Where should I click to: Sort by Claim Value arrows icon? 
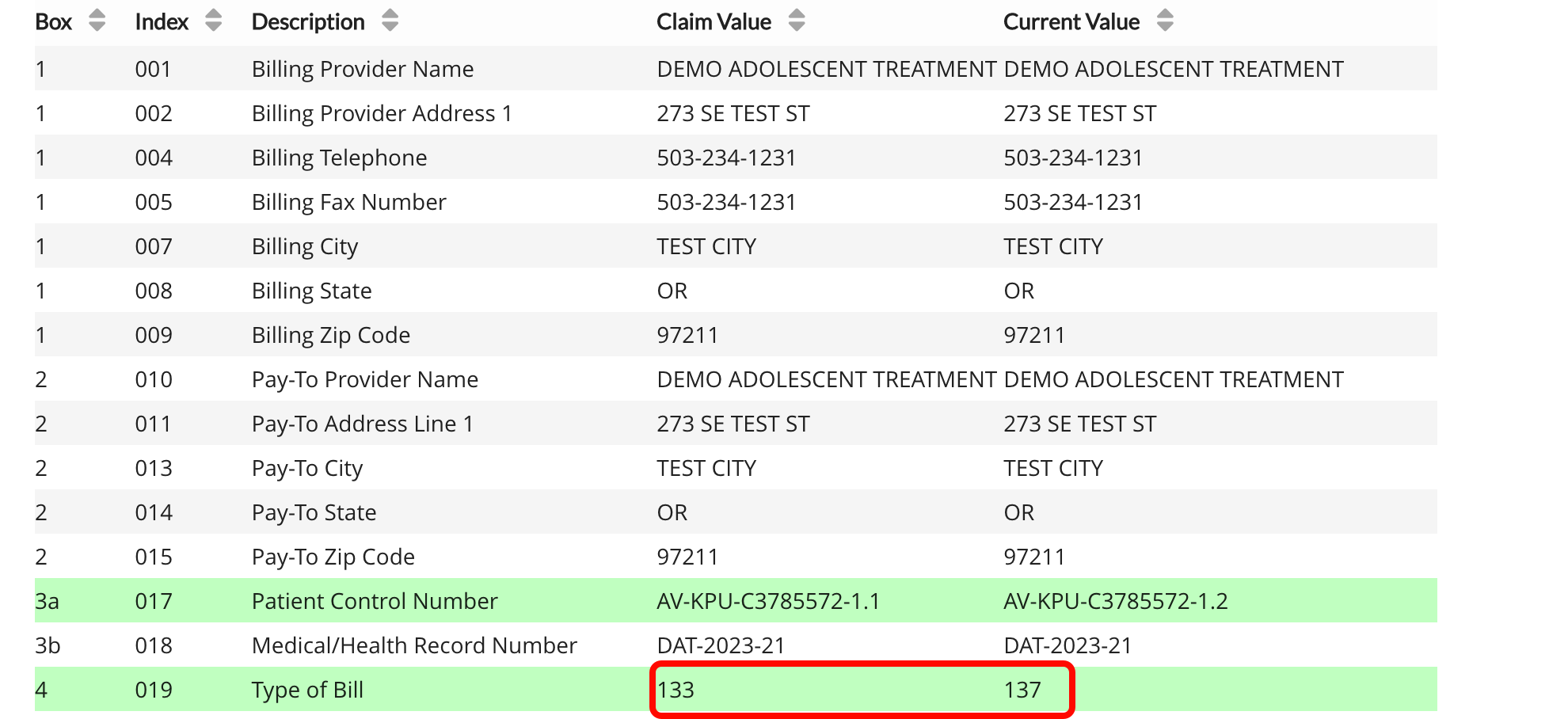[x=797, y=21]
